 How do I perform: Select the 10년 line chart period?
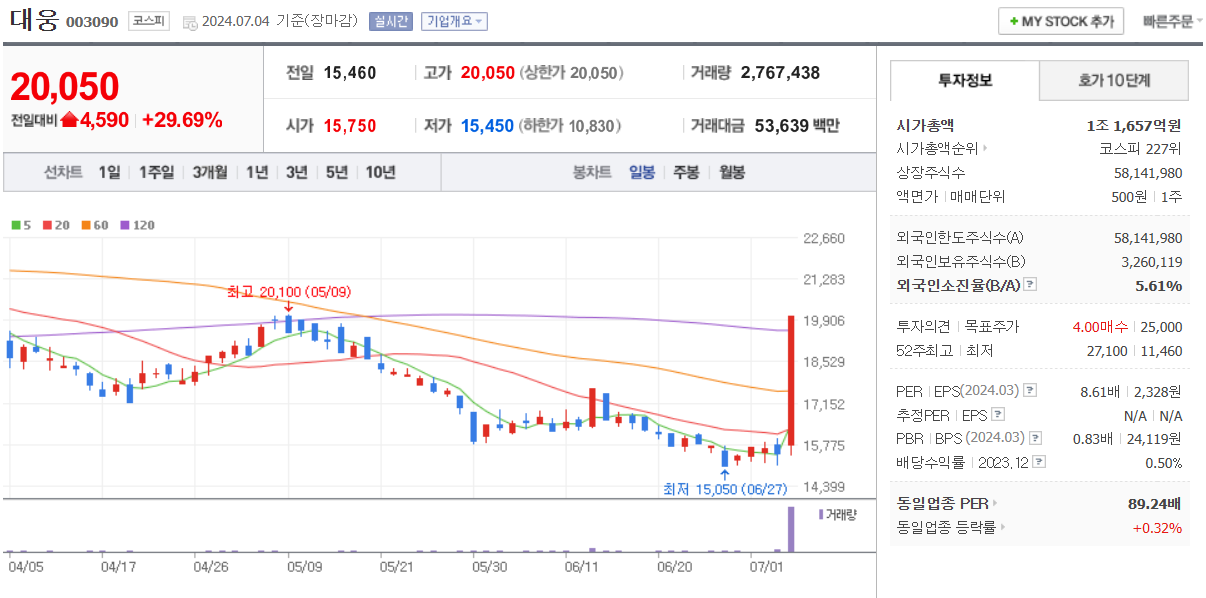(381, 172)
